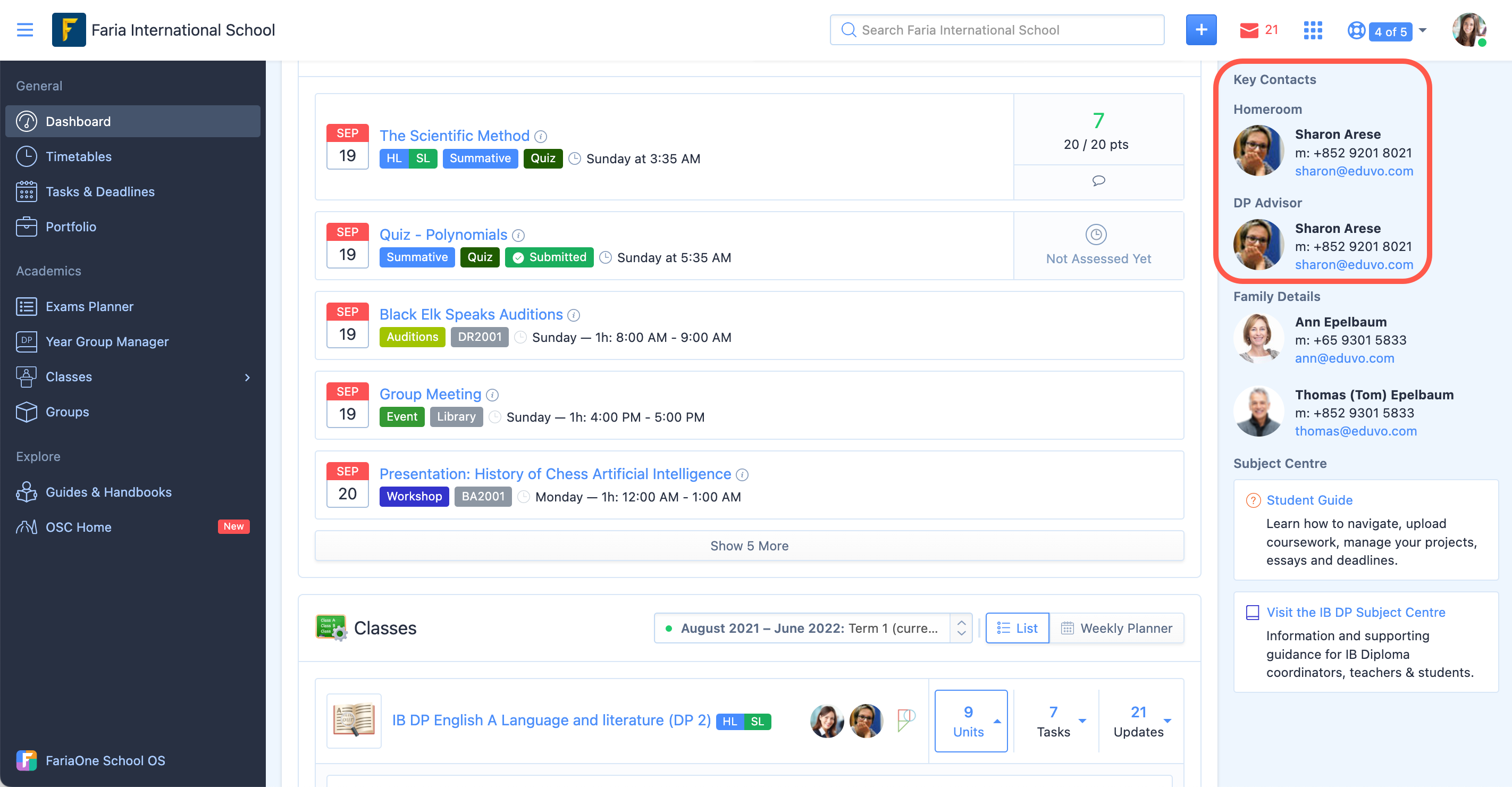The height and width of the screenshot is (787, 1512).
Task: Click DP Advisor sharon@eduvo.com email
Action: coord(1354,265)
